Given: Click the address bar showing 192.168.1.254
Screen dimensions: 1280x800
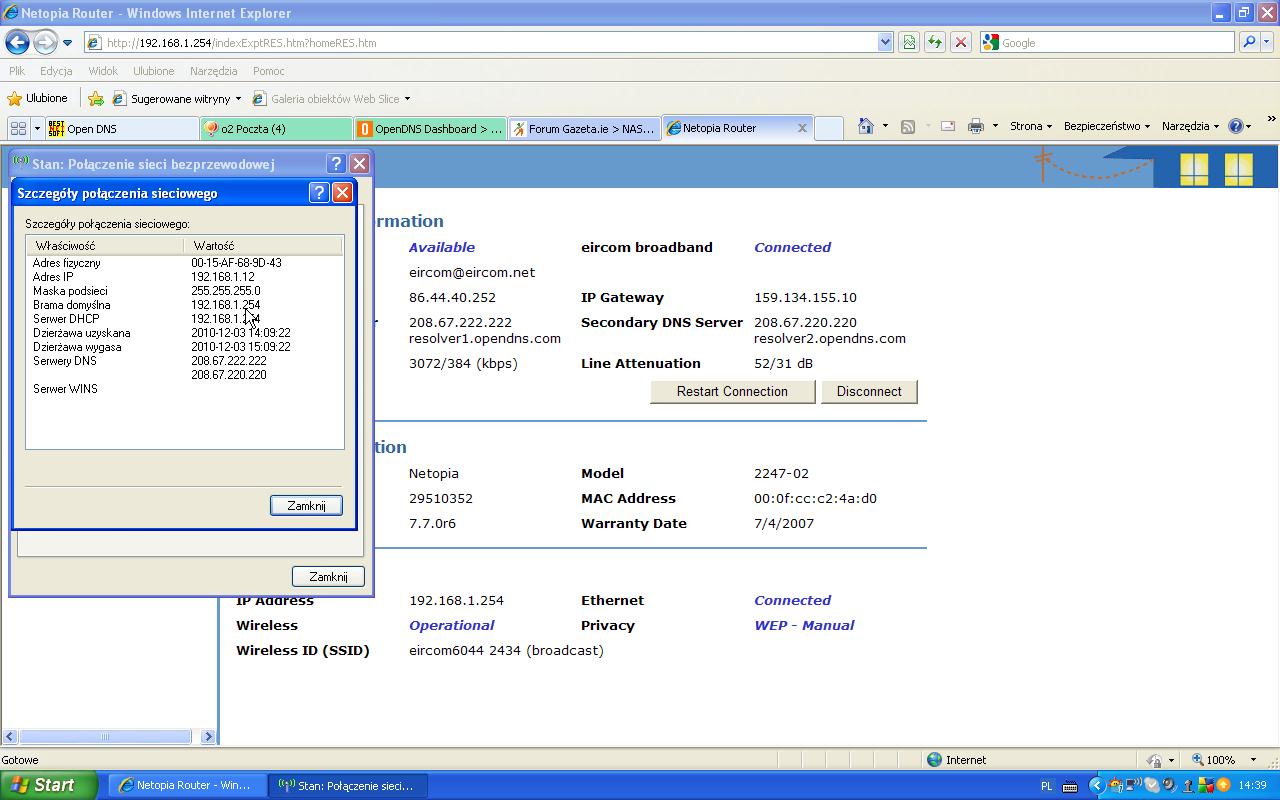Looking at the screenshot, I should coord(480,43).
